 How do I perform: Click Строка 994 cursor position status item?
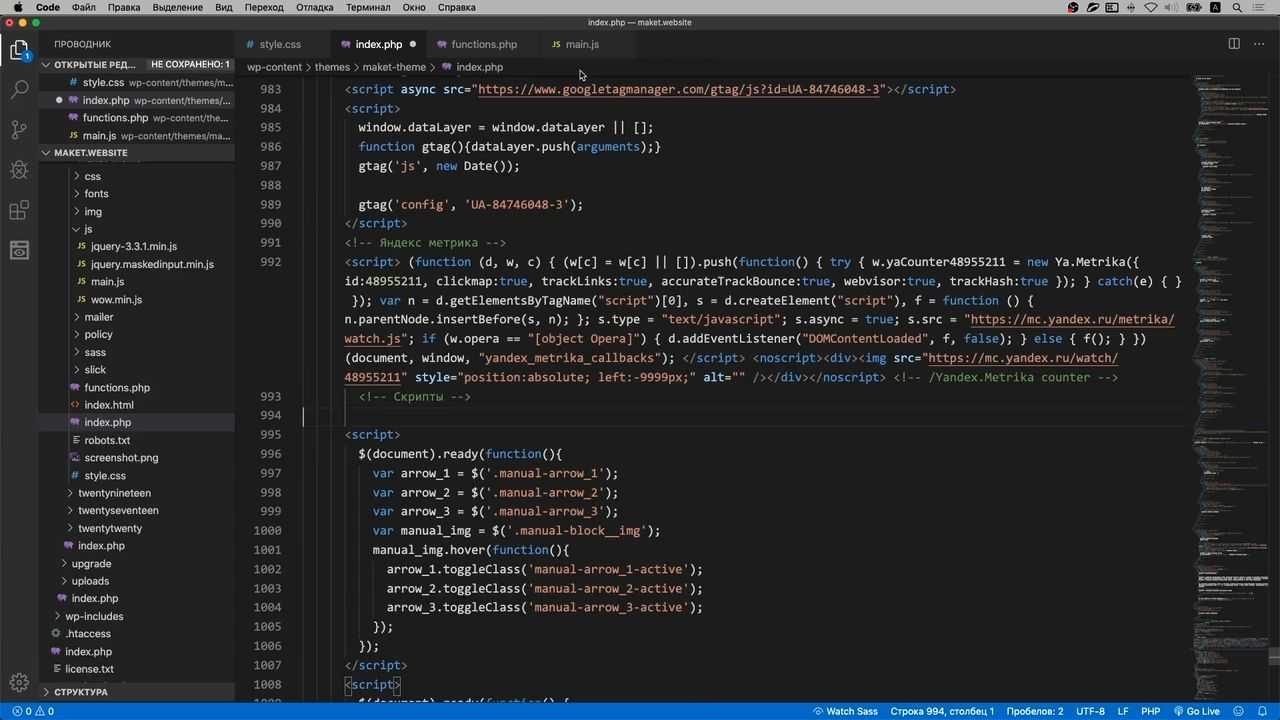(x=942, y=711)
